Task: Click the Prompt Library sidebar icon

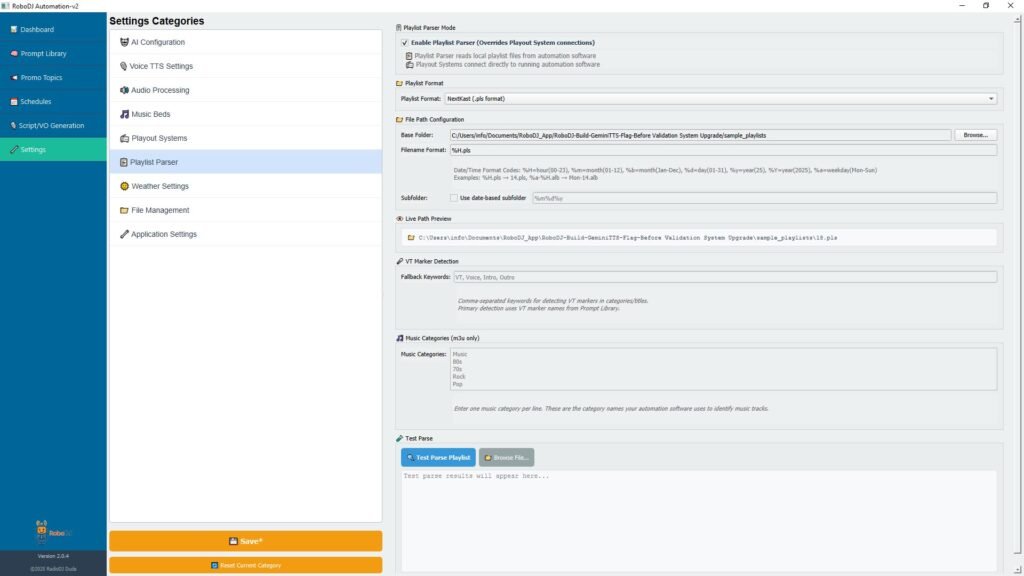Action: (x=14, y=54)
